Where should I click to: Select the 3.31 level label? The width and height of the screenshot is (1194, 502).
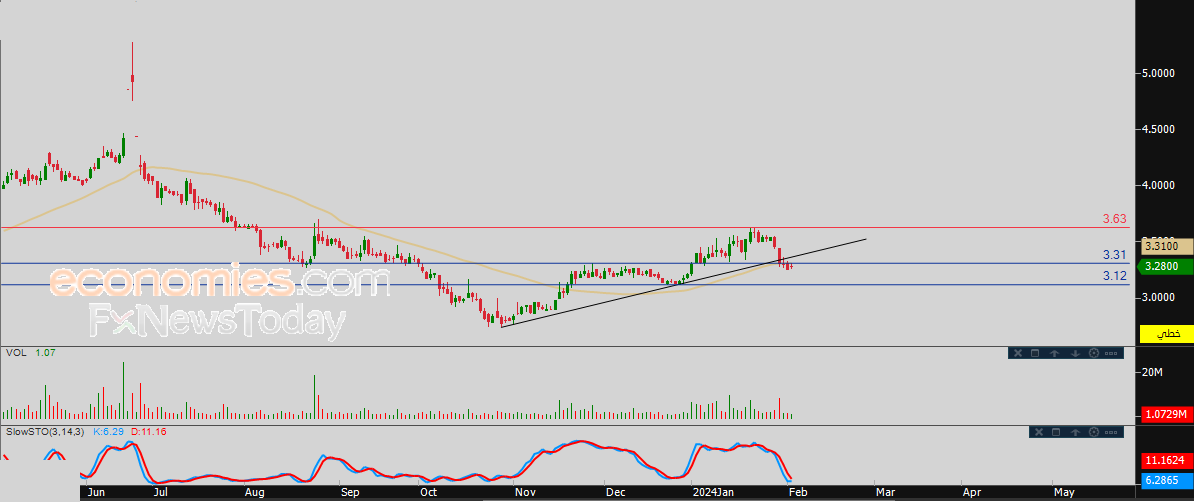[1115, 254]
